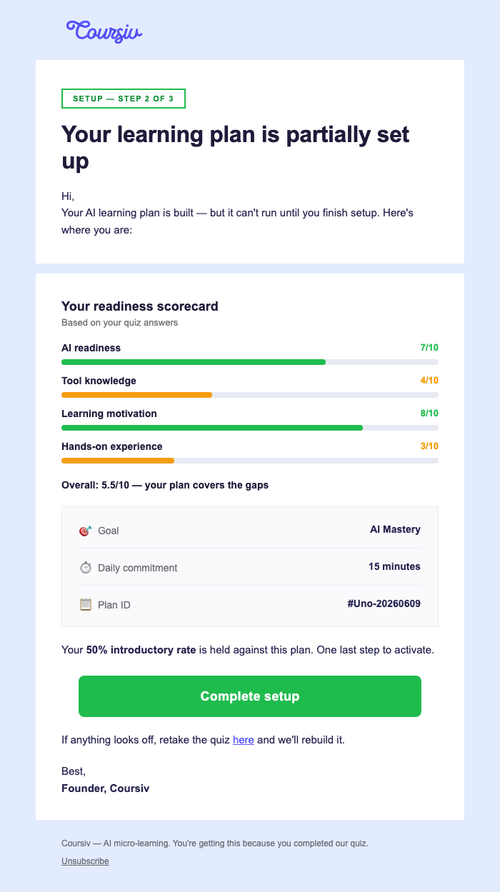
Task: Click the Unsubscribe link
Action: coord(85,861)
